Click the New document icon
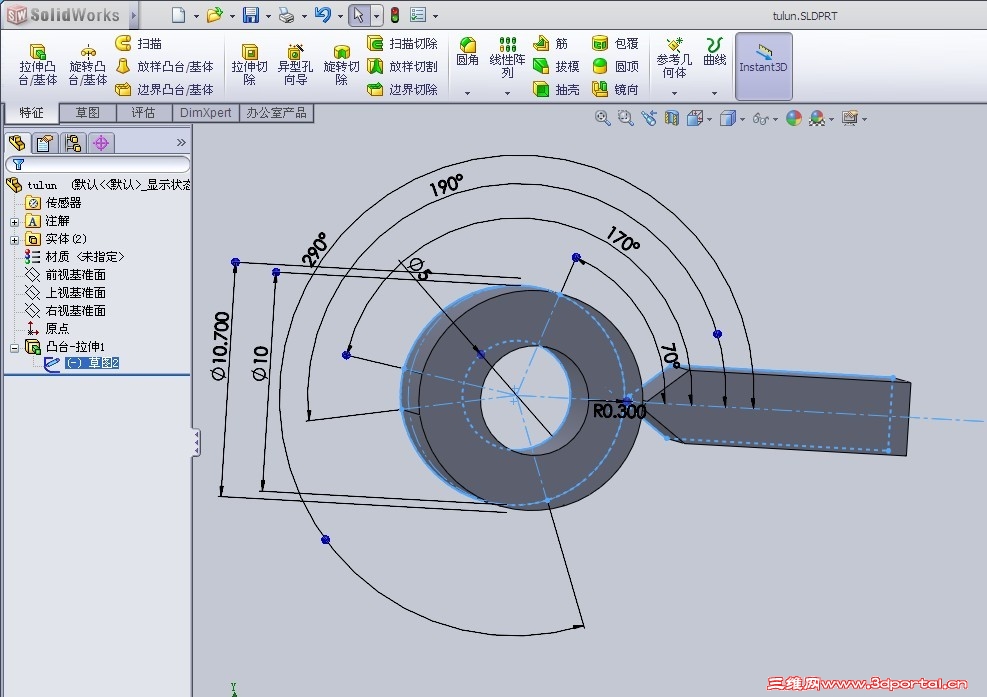This screenshot has width=987, height=697. [x=179, y=14]
